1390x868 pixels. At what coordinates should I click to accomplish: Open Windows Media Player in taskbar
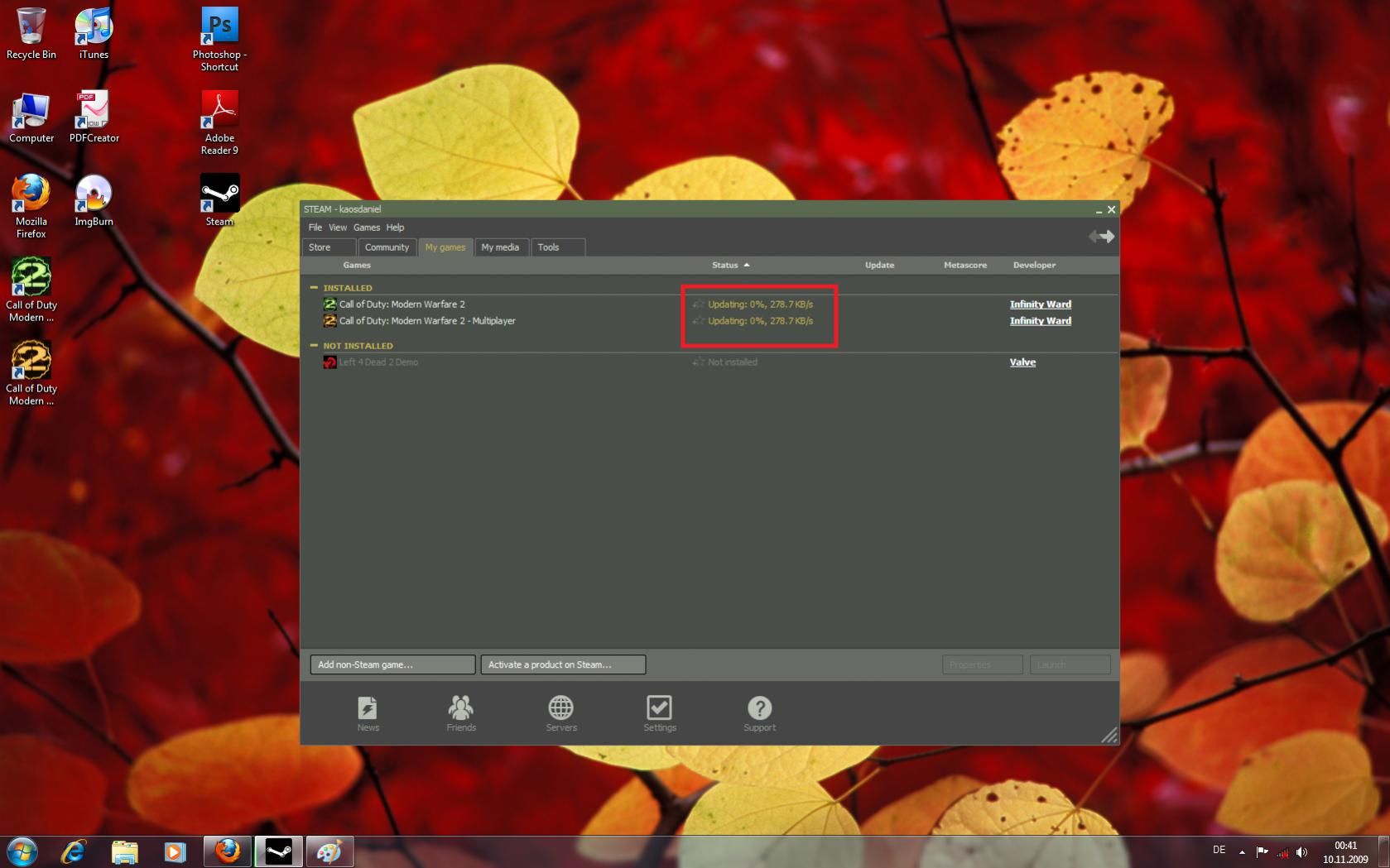pos(175,851)
